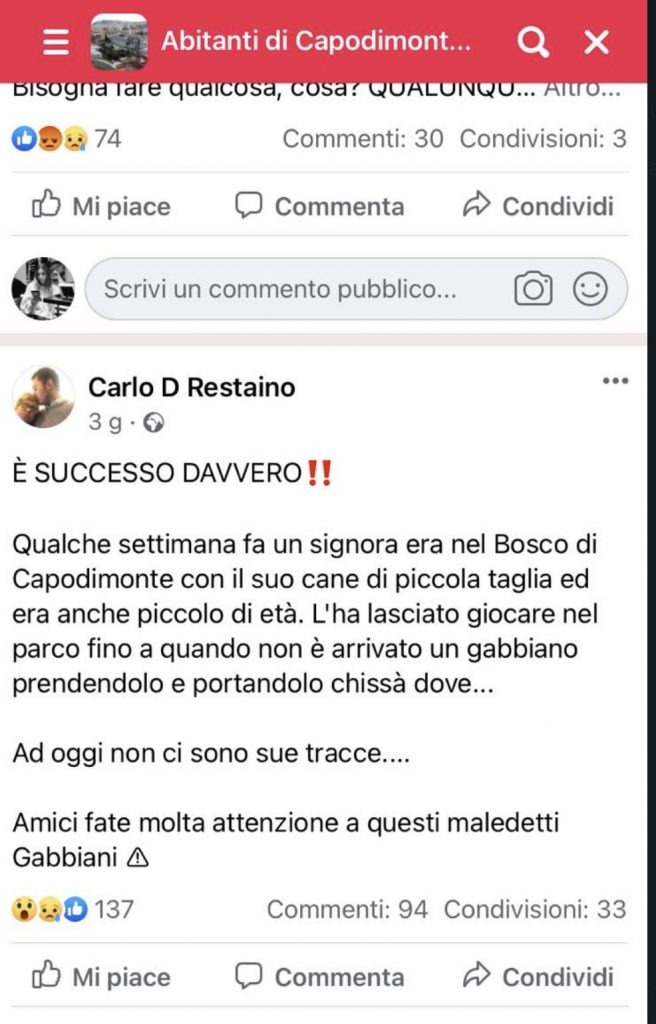Show the 137 reactions list

[x=73, y=909]
